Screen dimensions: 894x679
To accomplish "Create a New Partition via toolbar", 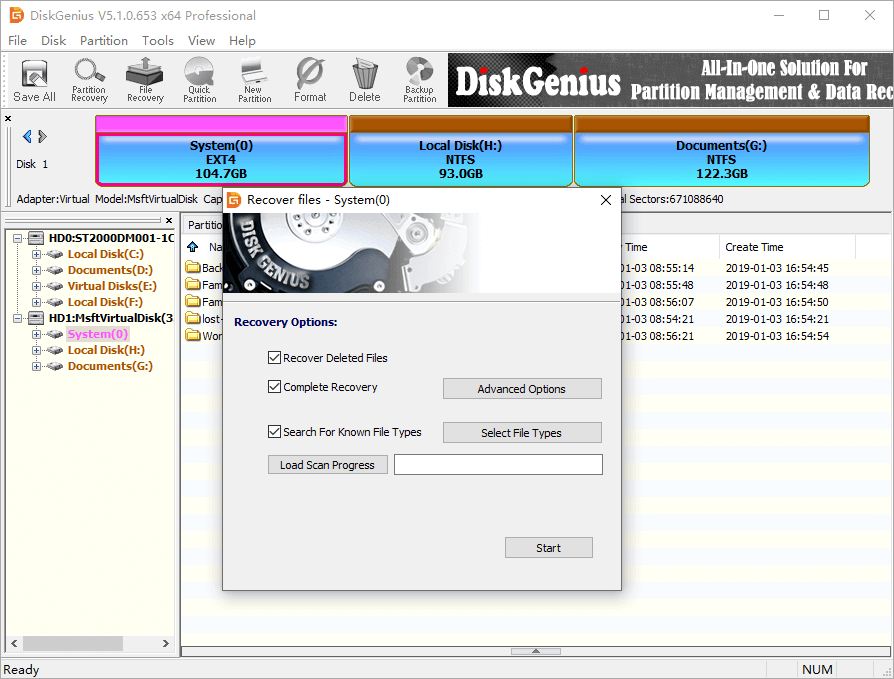I will (254, 80).
